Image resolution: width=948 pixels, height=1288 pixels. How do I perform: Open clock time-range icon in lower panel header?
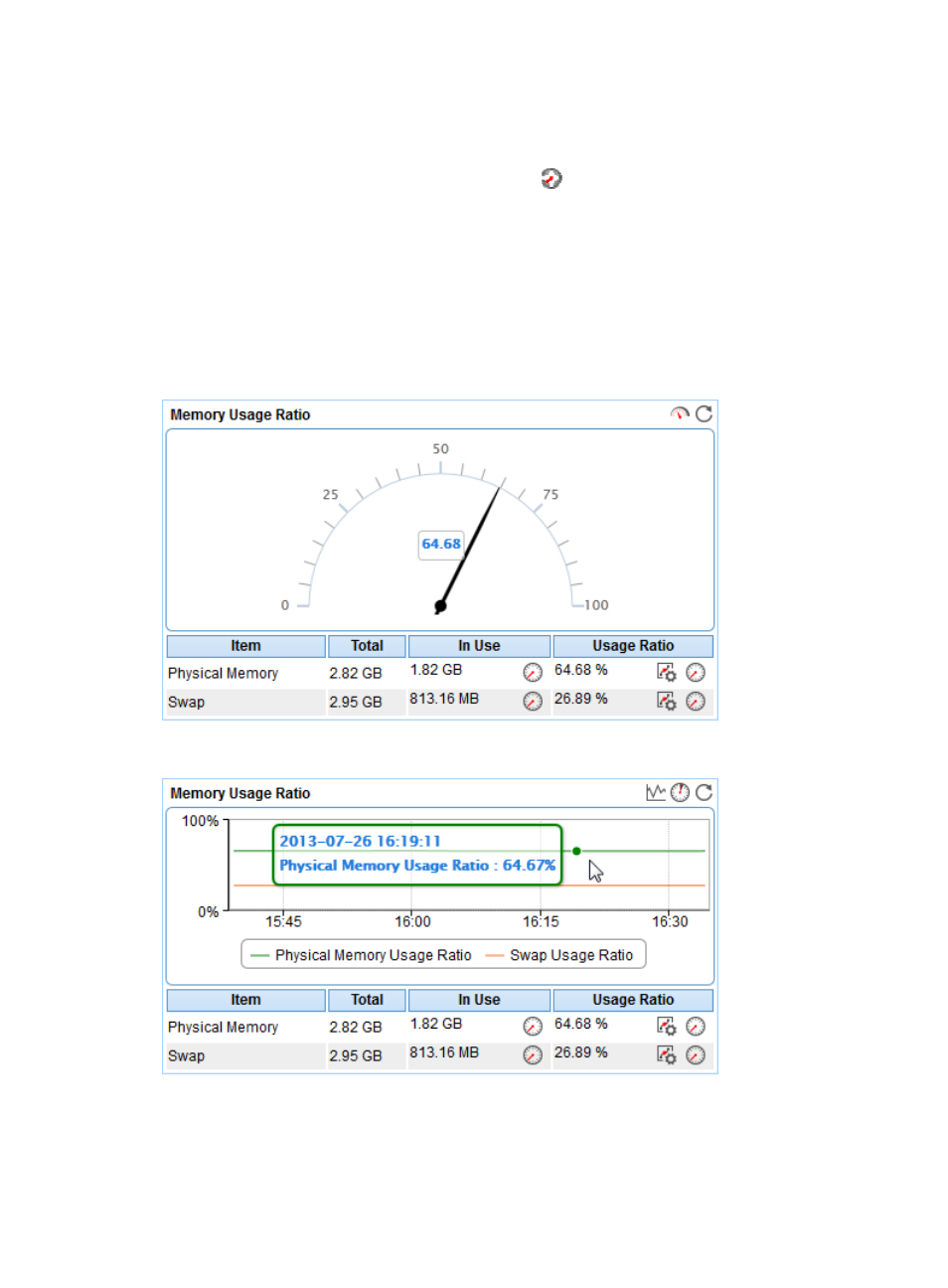click(680, 792)
